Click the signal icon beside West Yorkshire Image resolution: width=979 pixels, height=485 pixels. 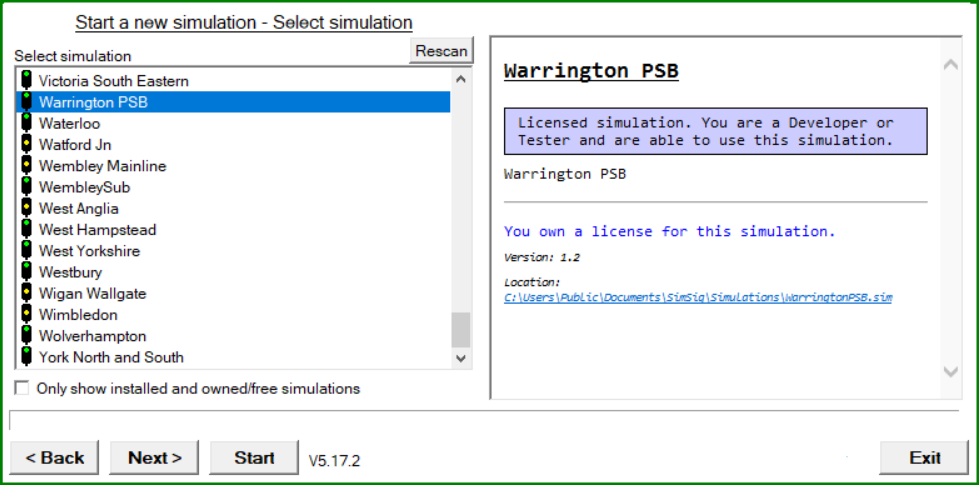click(26, 250)
